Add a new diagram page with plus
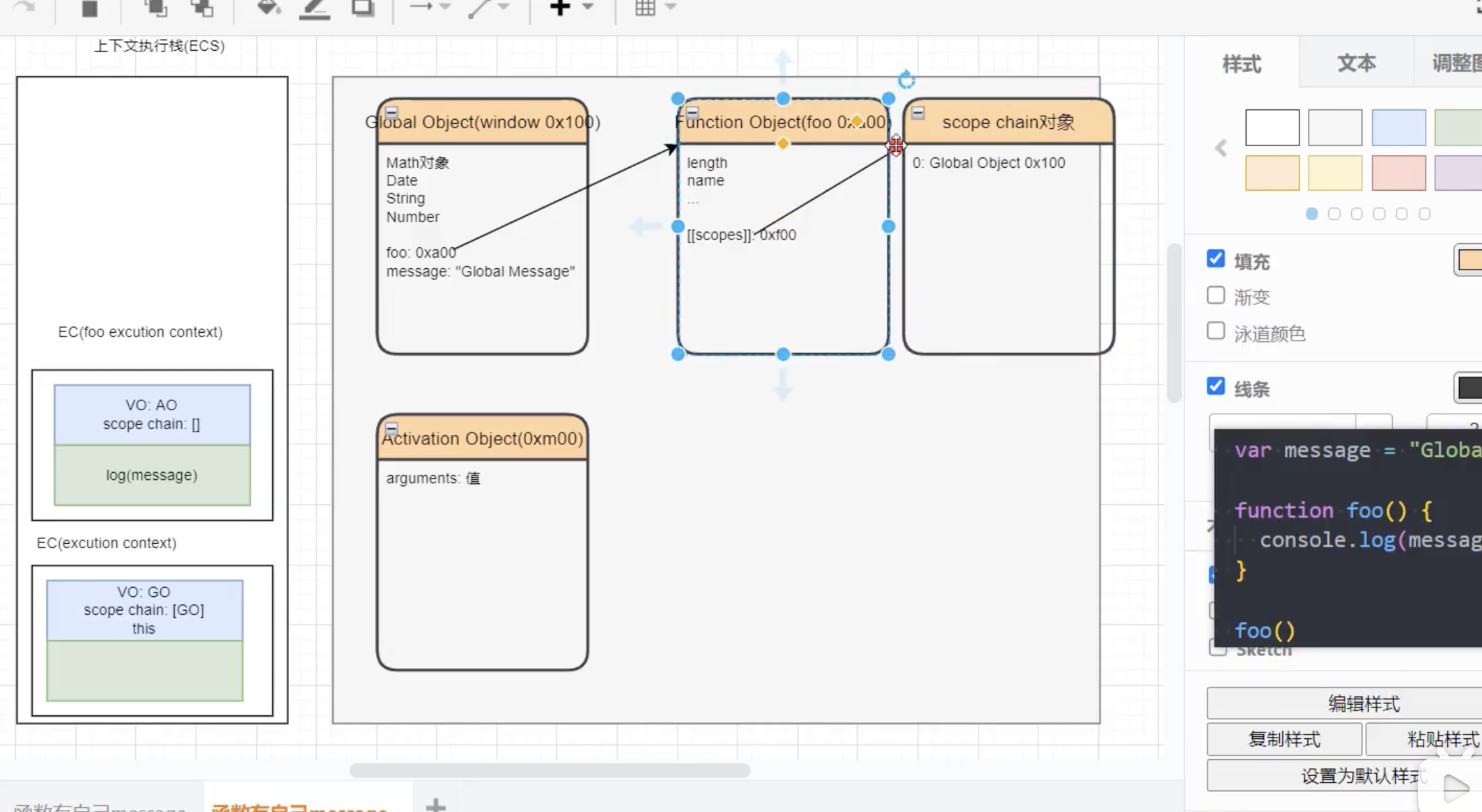 click(435, 804)
